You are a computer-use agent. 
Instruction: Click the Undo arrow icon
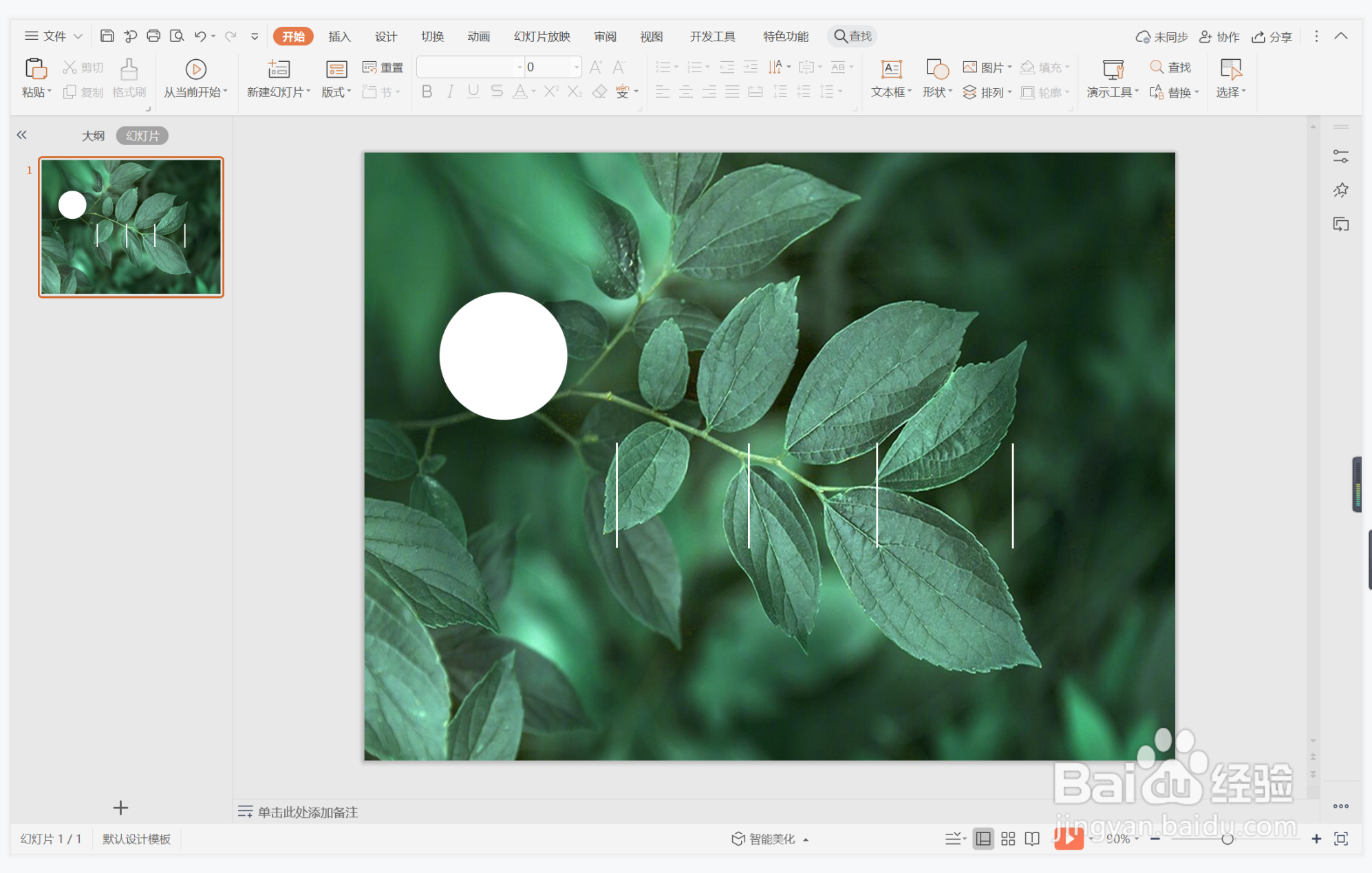pyautogui.click(x=200, y=36)
